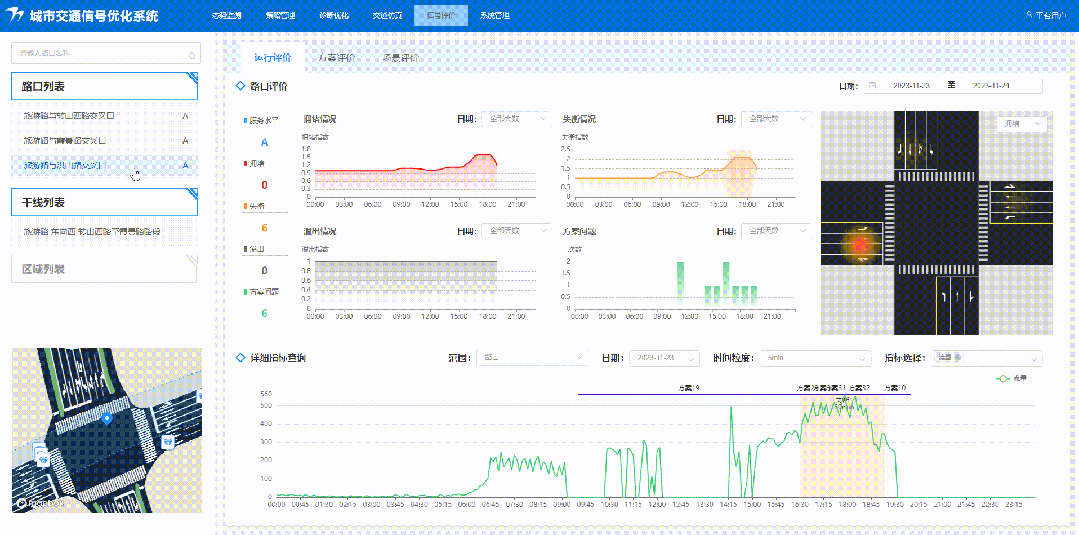
Task: Click the 服务水平 grade A indicator
Action: click(x=263, y=143)
